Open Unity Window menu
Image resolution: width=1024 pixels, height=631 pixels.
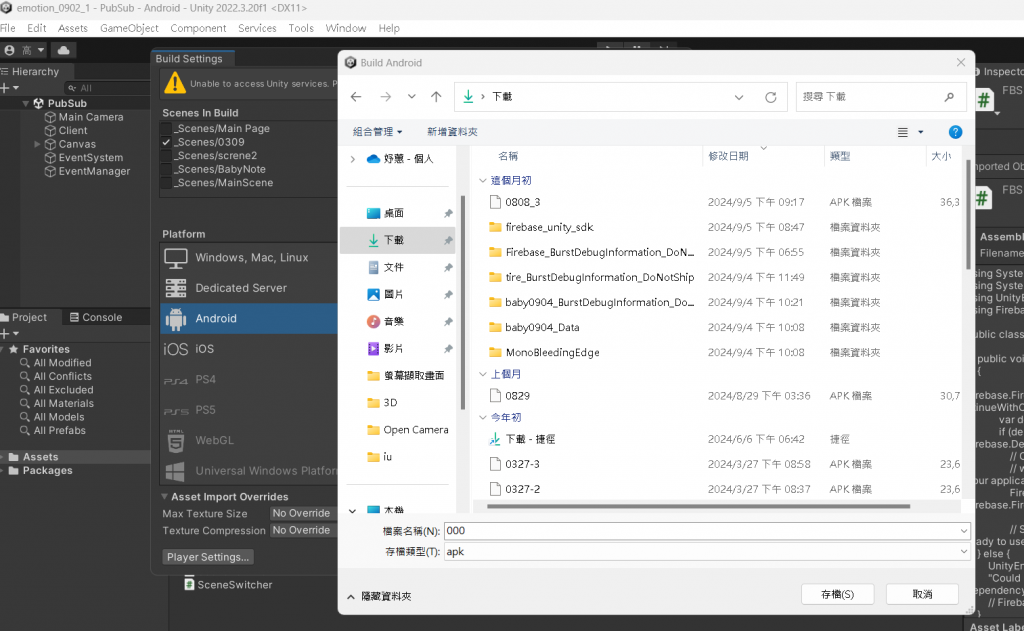[x=345, y=28]
